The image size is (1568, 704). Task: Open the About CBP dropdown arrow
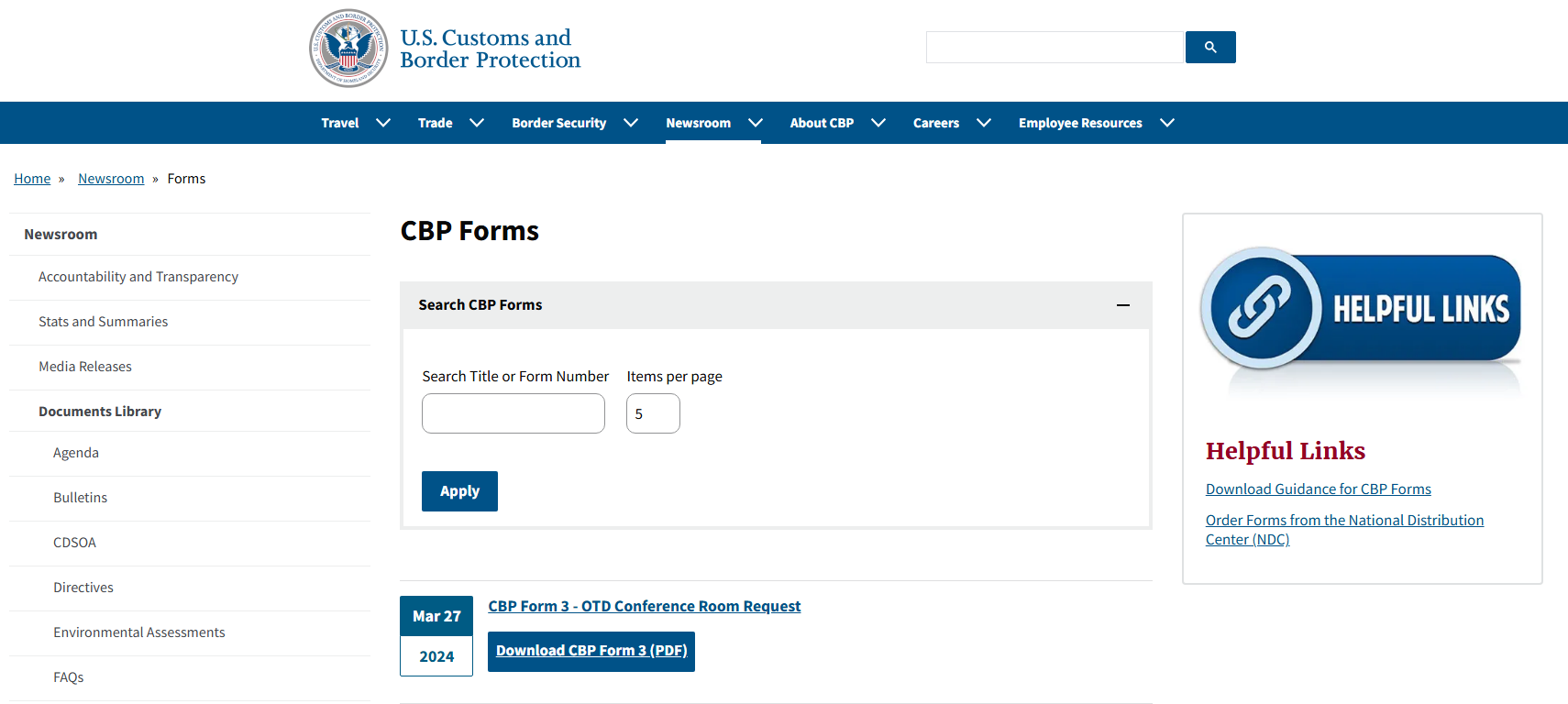click(x=878, y=123)
